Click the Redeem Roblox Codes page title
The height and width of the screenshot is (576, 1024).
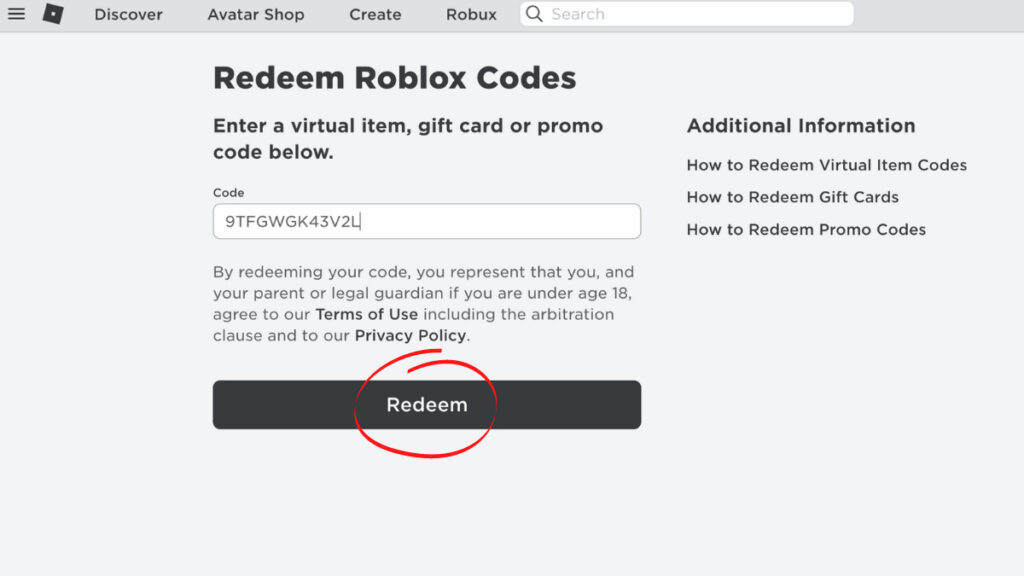(x=394, y=78)
